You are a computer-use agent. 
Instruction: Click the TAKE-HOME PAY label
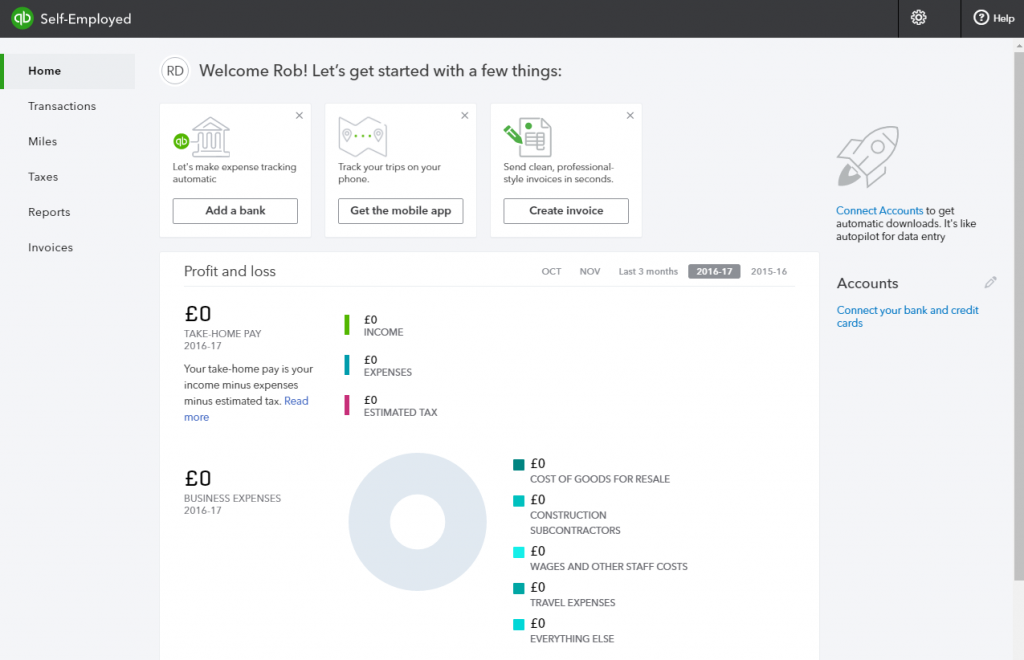[x=223, y=334]
